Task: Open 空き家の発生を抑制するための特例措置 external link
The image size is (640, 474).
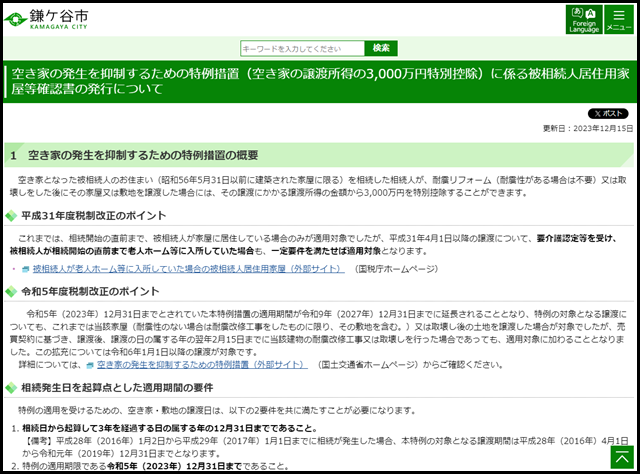Action: coord(202,365)
